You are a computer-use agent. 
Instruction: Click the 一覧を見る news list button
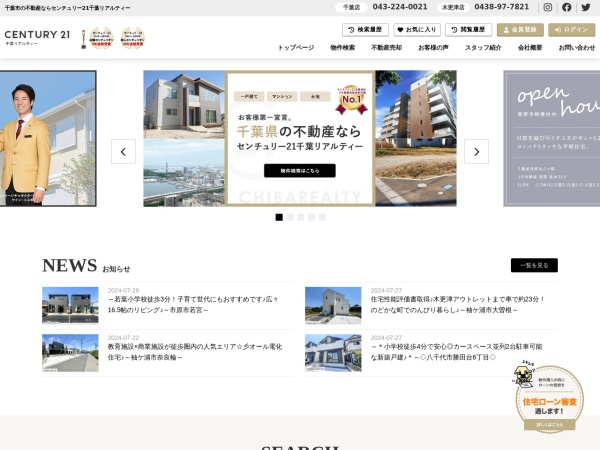[534, 265]
